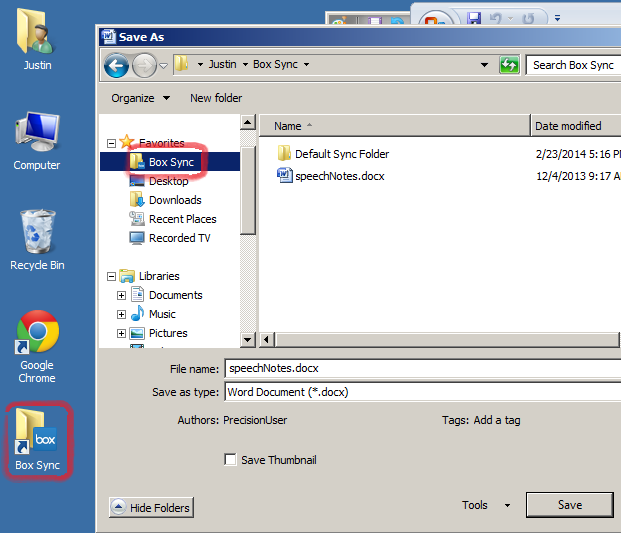Click the Office button in Word window
The width and height of the screenshot is (621, 533).
pos(436,18)
